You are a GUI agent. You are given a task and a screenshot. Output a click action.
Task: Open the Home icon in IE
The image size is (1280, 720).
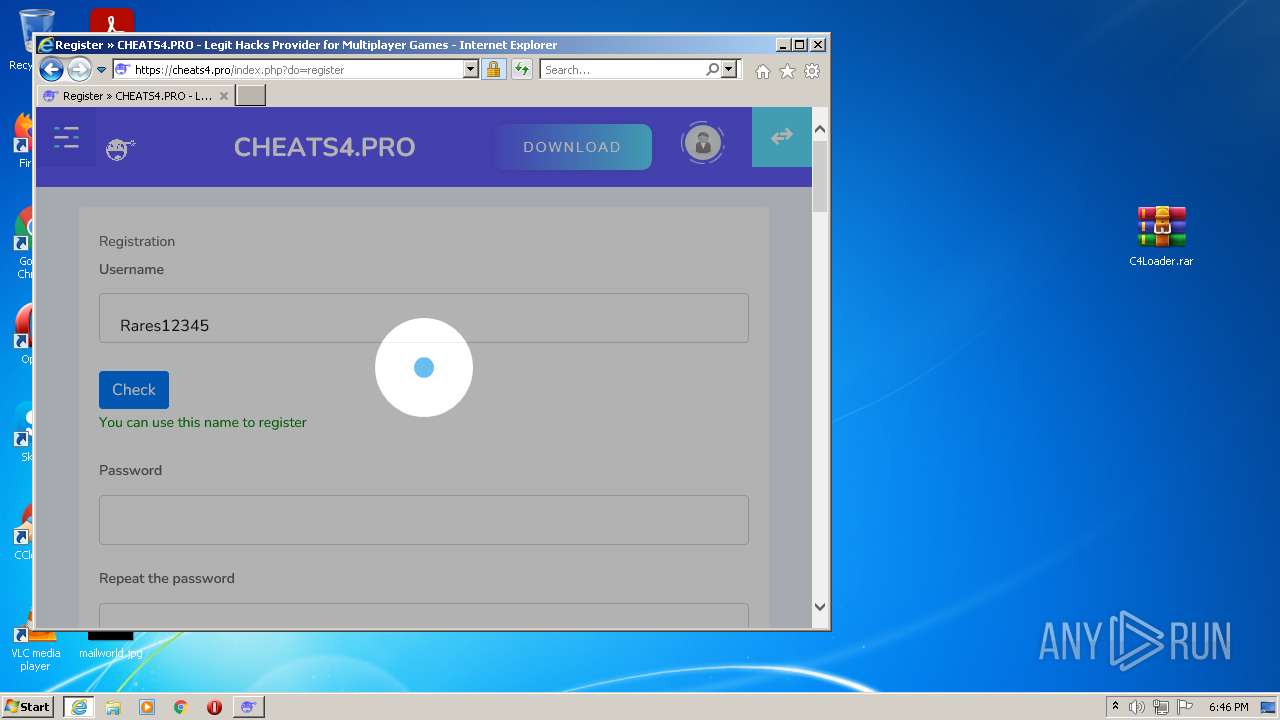tap(763, 71)
